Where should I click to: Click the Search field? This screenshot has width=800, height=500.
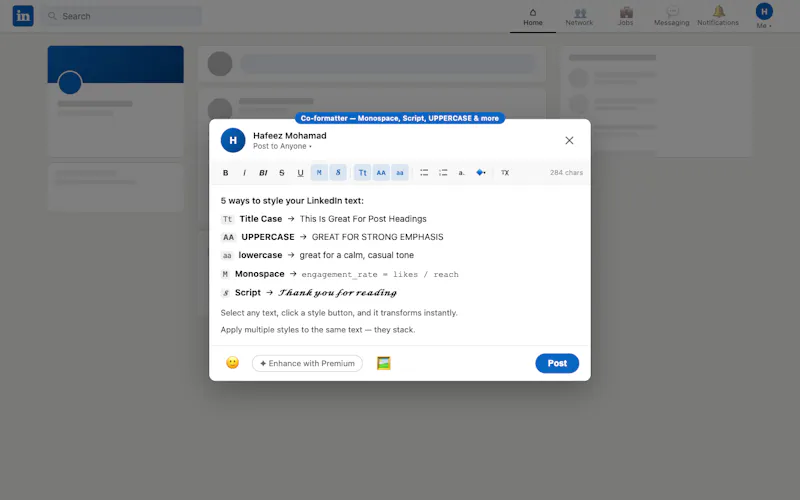[122, 16]
